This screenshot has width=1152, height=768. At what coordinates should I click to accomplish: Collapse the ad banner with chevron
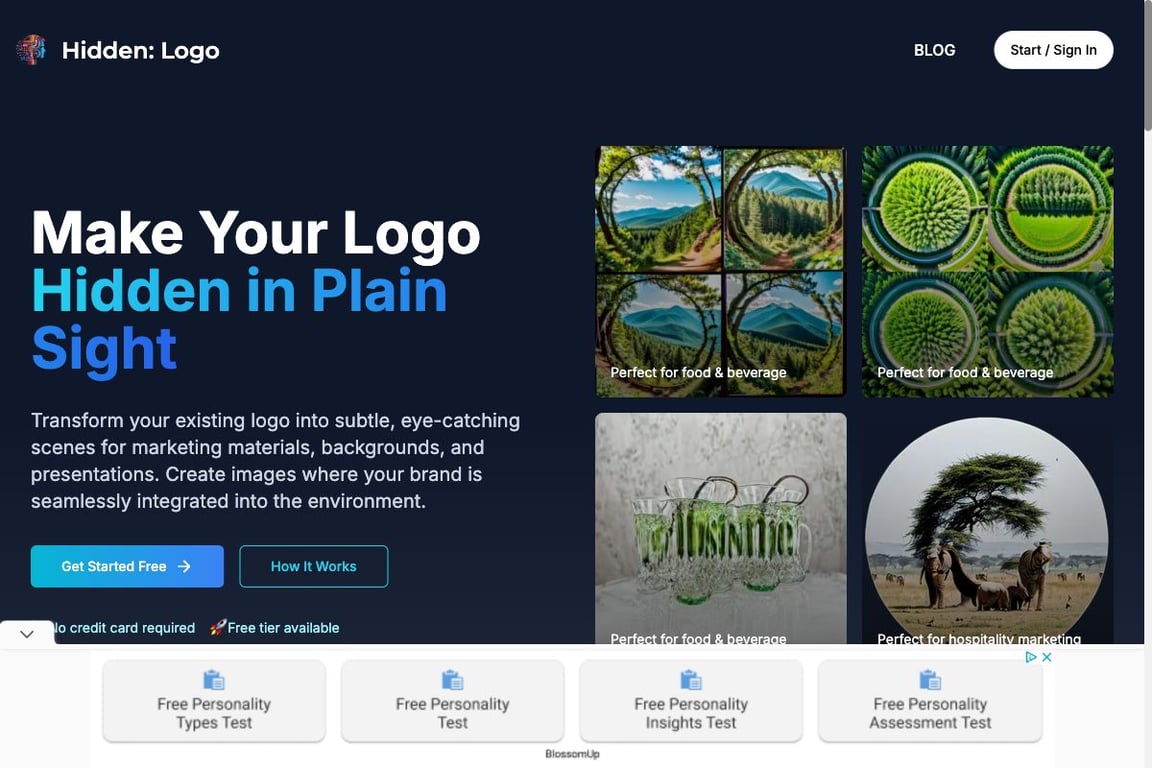click(x=27, y=634)
